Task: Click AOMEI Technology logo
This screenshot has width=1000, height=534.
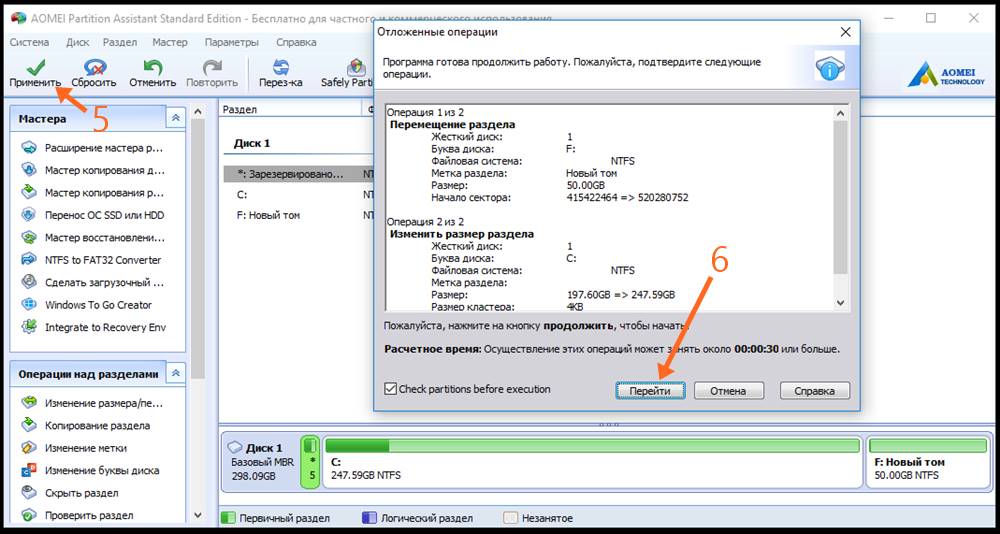Action: click(x=946, y=75)
